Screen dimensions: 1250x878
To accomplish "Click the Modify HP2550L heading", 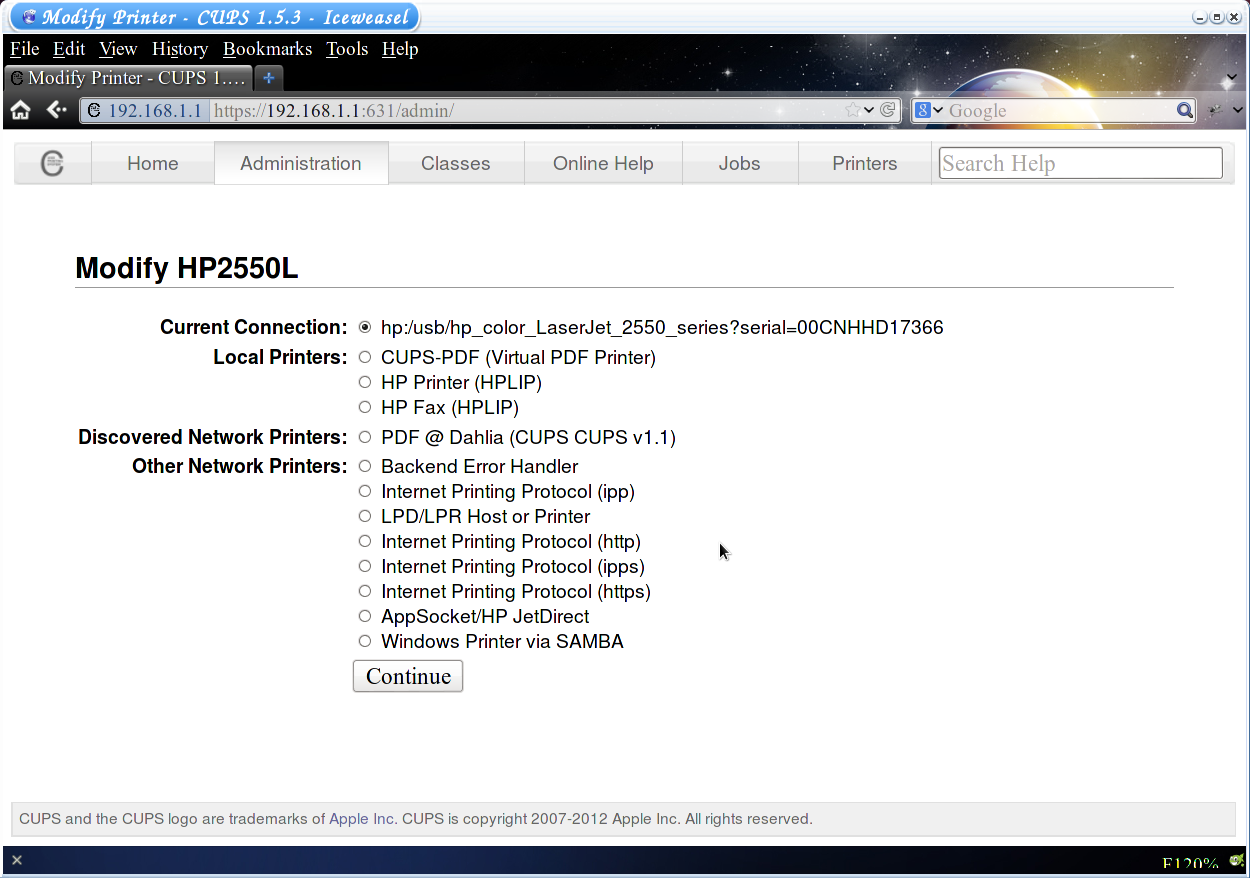I will coord(187,268).
